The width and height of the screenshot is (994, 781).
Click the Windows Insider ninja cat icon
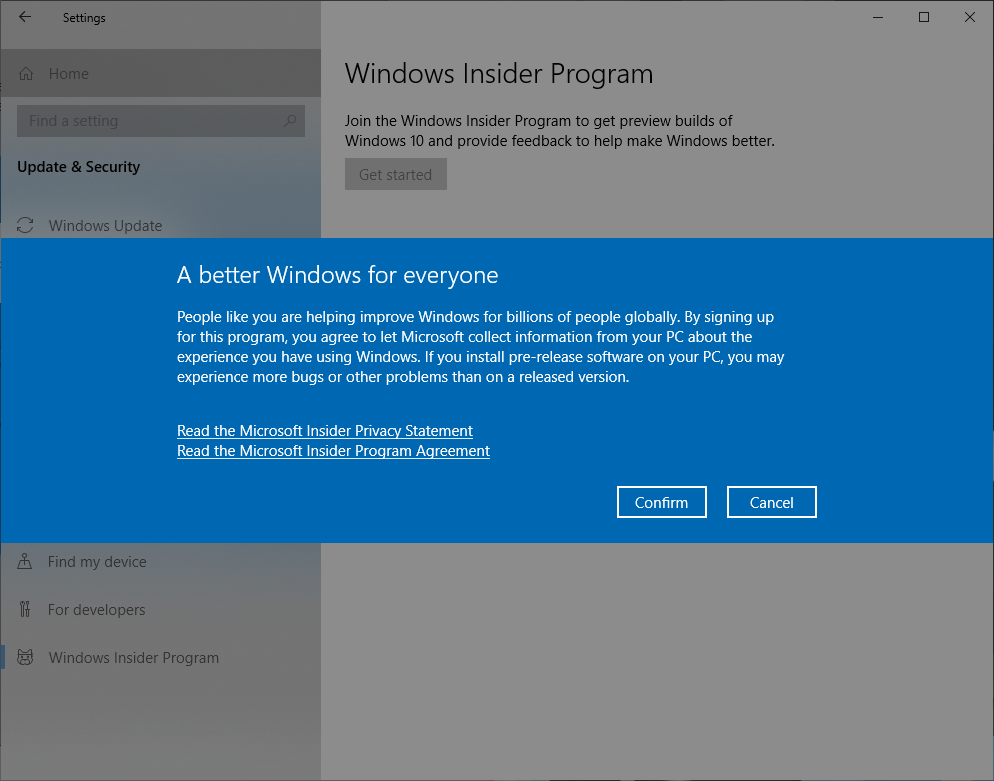point(22,657)
